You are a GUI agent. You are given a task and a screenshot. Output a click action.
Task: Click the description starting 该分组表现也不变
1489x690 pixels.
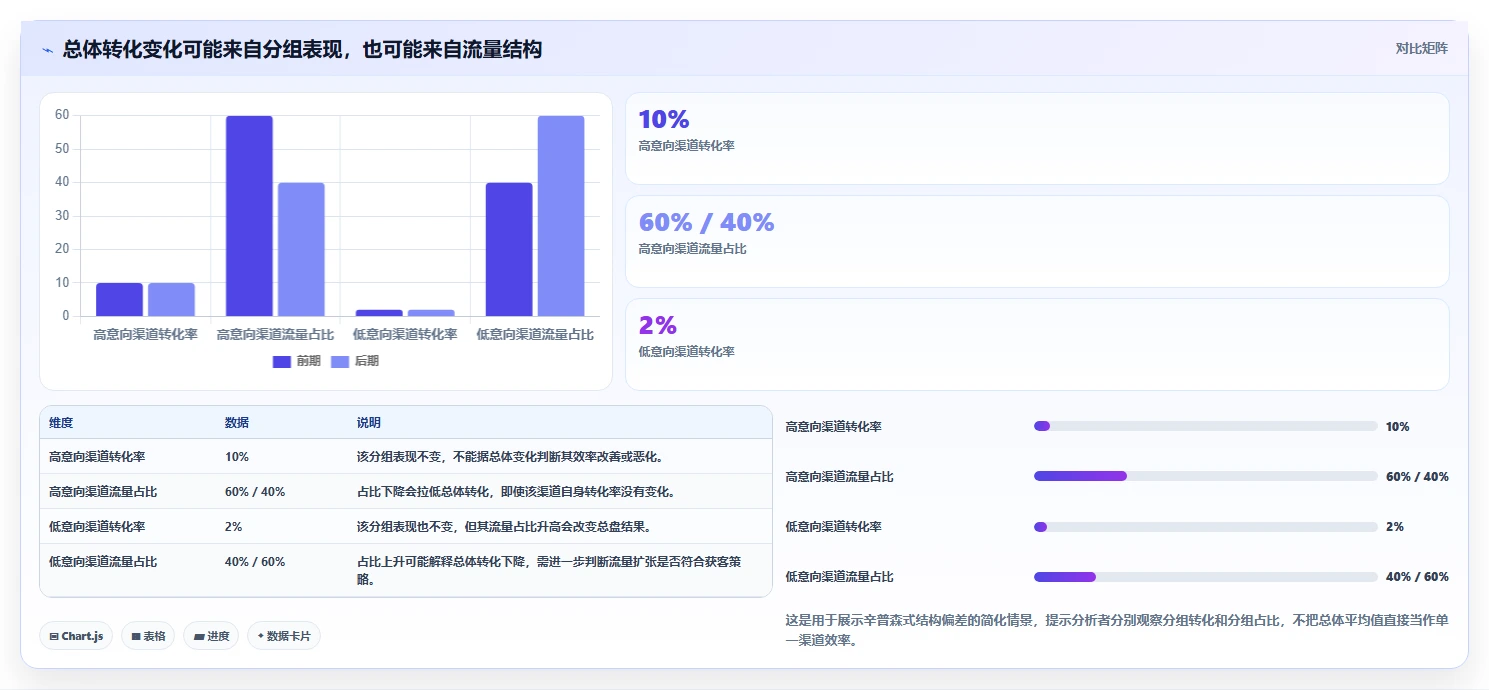tap(504, 526)
